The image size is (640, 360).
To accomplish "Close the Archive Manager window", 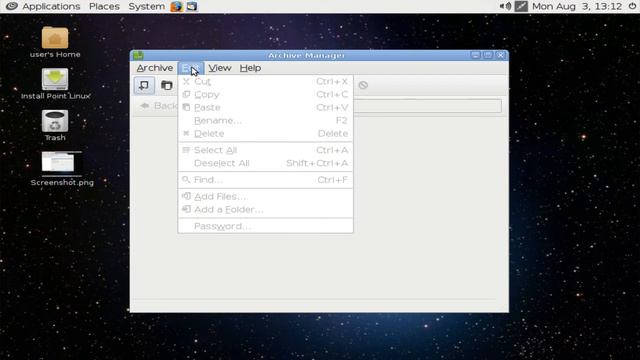I will tap(500, 55).
